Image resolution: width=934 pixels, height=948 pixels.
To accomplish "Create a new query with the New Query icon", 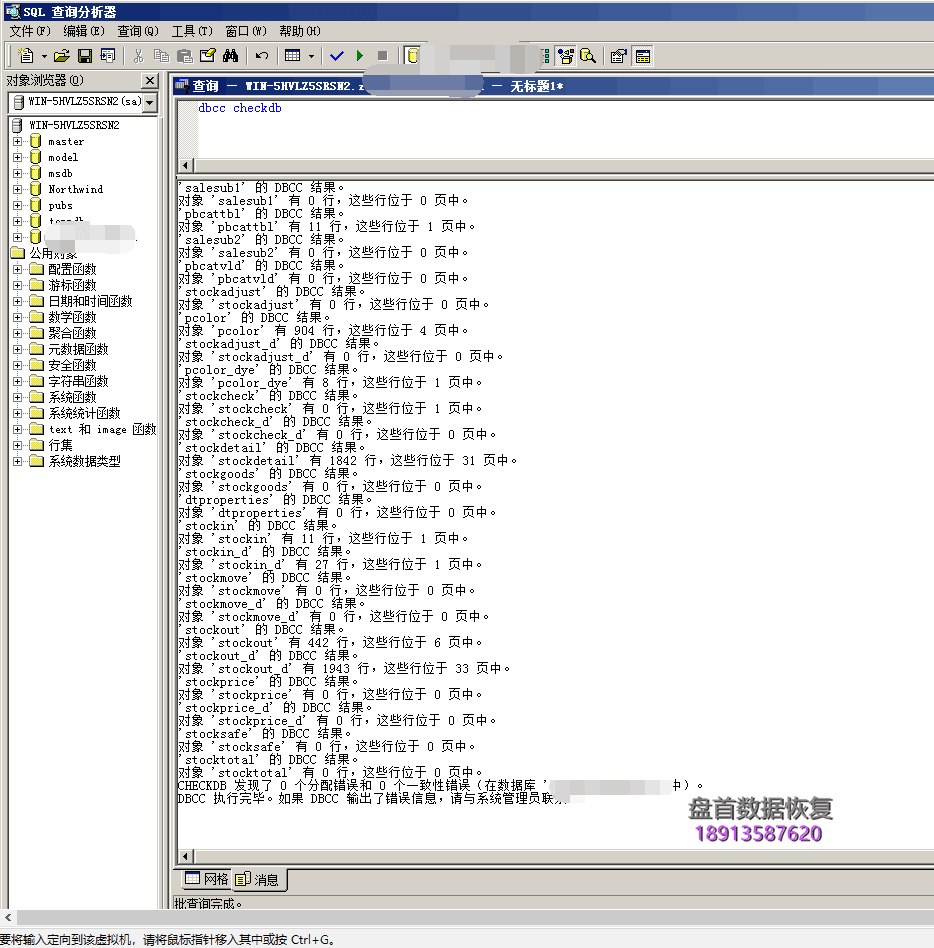I will [x=25, y=56].
